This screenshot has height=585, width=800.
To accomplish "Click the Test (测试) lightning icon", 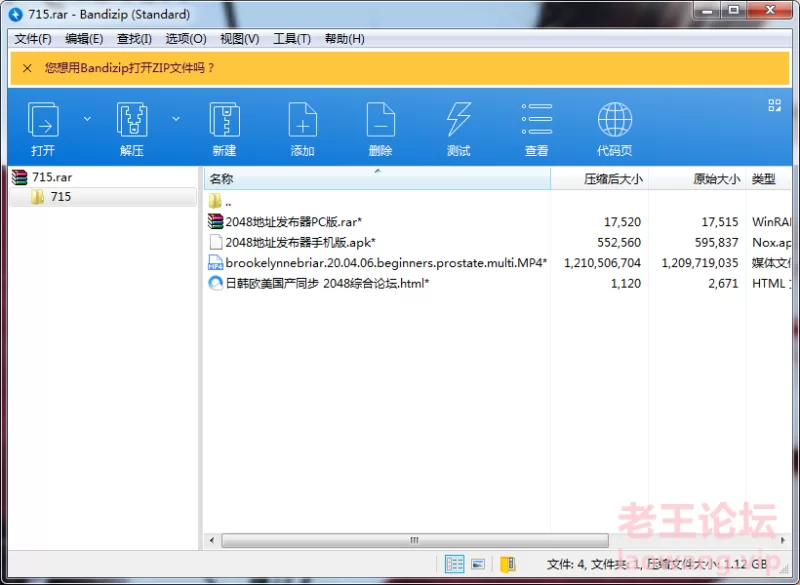I will (x=458, y=120).
